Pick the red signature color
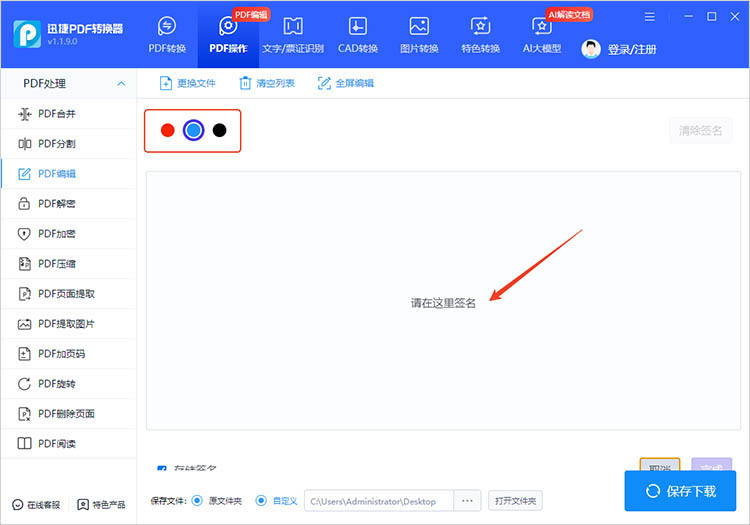This screenshot has height=525, width=750. 167,130
